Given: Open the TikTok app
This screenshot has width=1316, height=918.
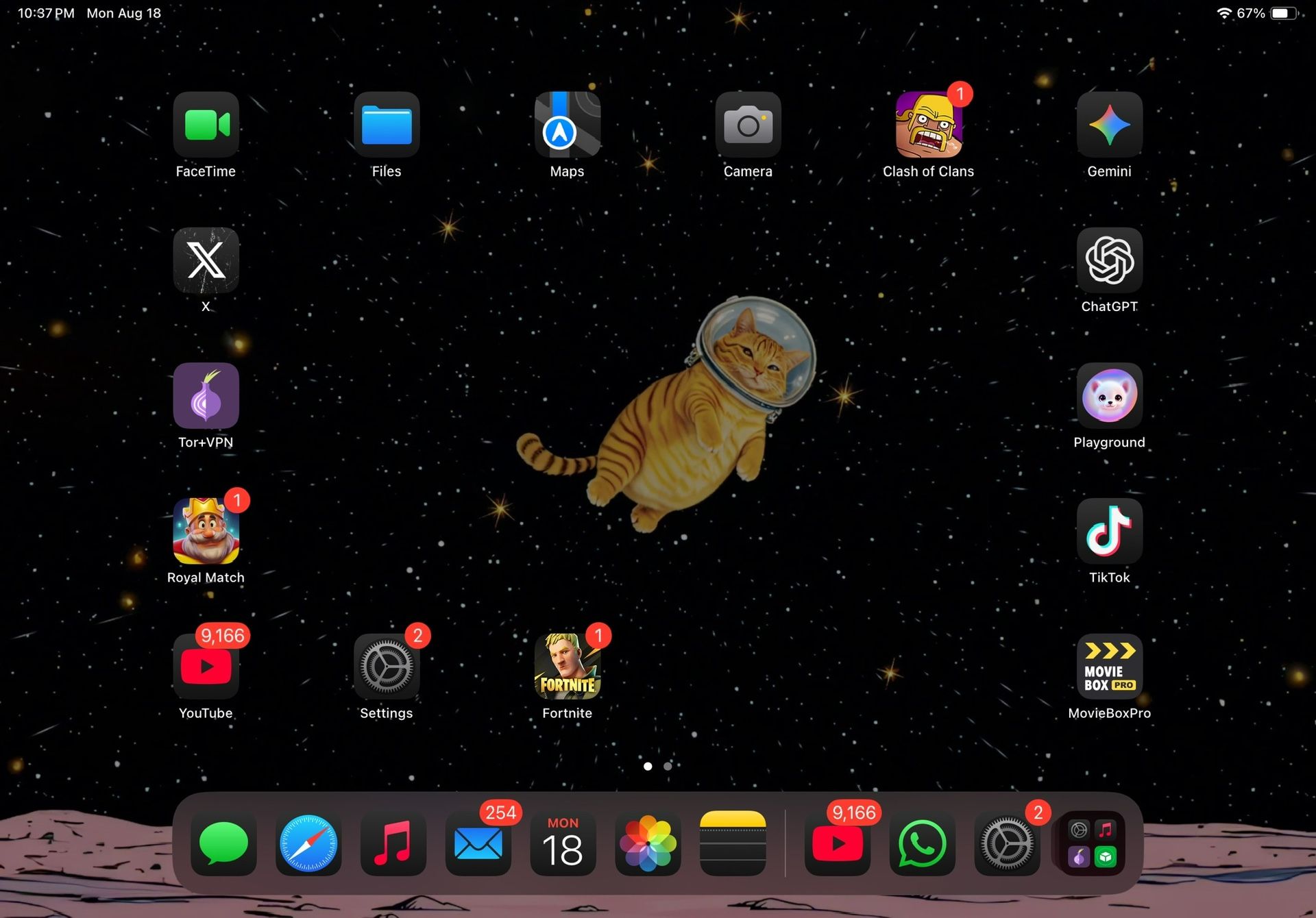Looking at the screenshot, I should [x=1110, y=531].
